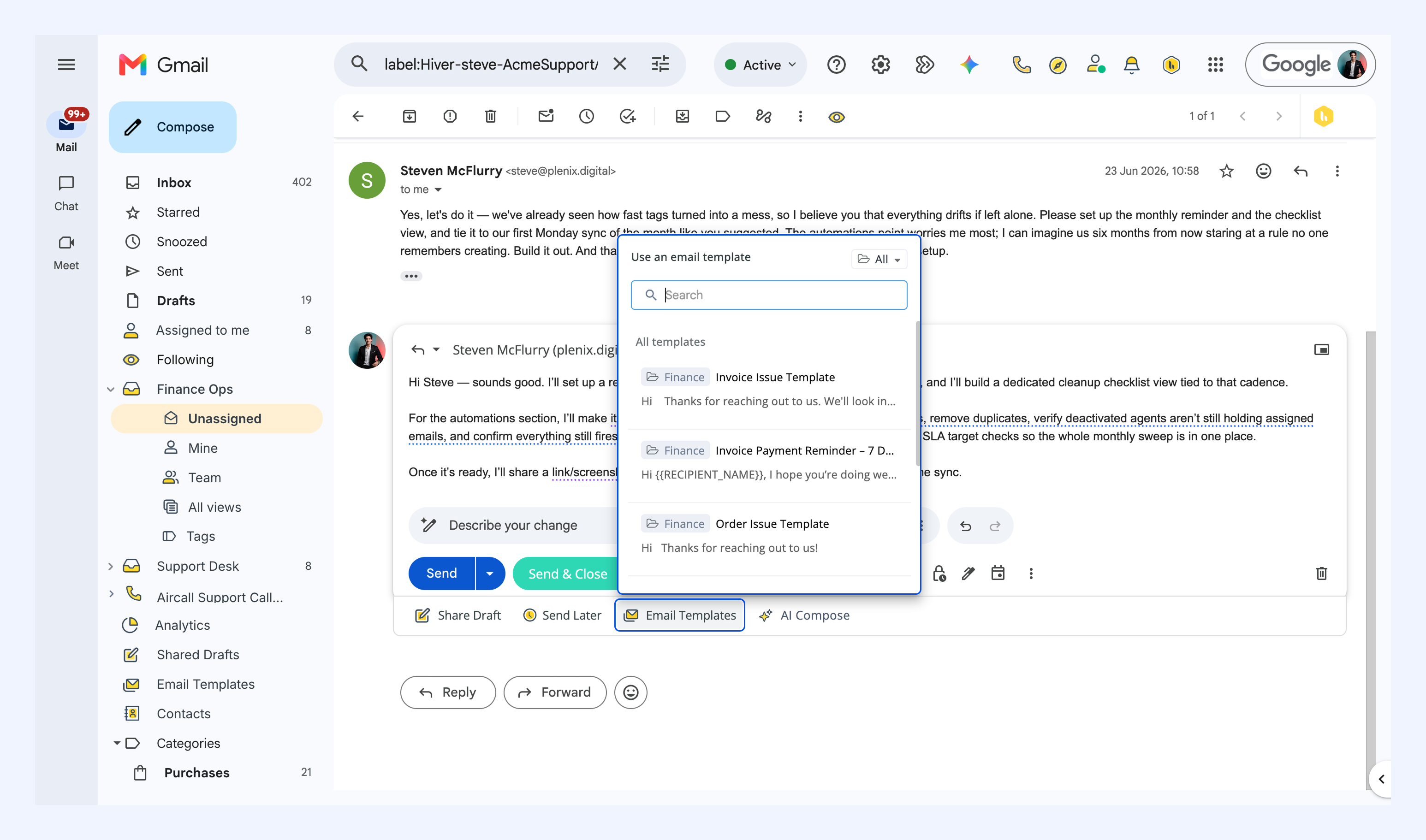Select the Invoice Issue Template
The image size is (1426, 840).
[769, 389]
